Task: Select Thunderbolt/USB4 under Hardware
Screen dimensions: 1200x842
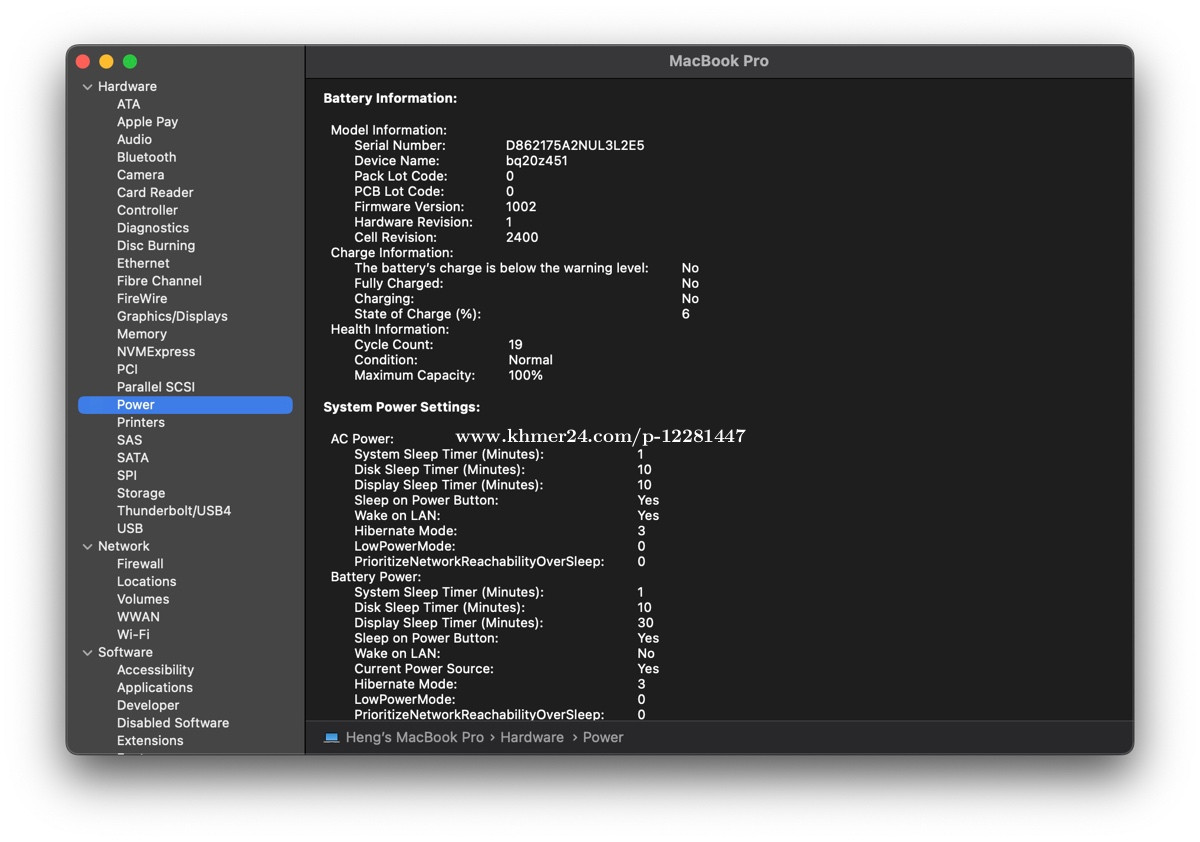Action: click(174, 510)
